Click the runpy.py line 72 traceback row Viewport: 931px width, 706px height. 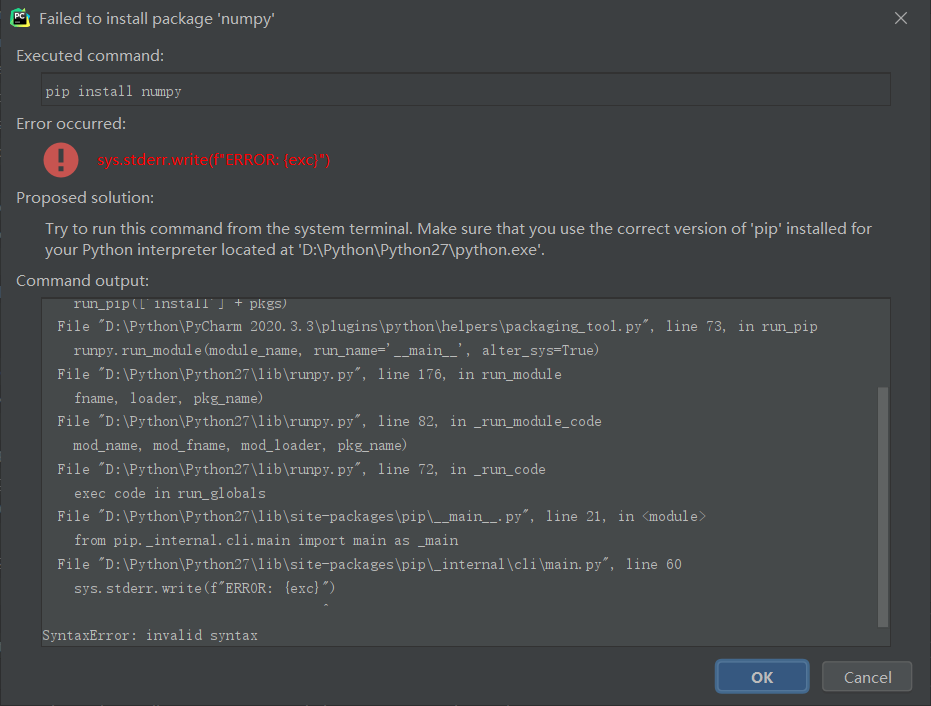click(301, 469)
